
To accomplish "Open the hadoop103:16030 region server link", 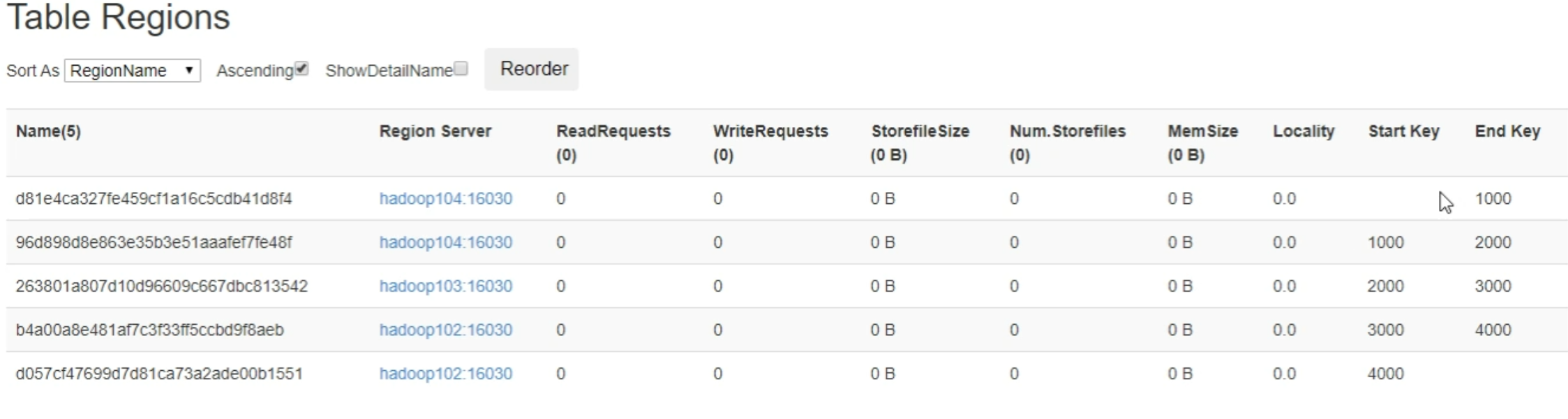I will 445,286.
